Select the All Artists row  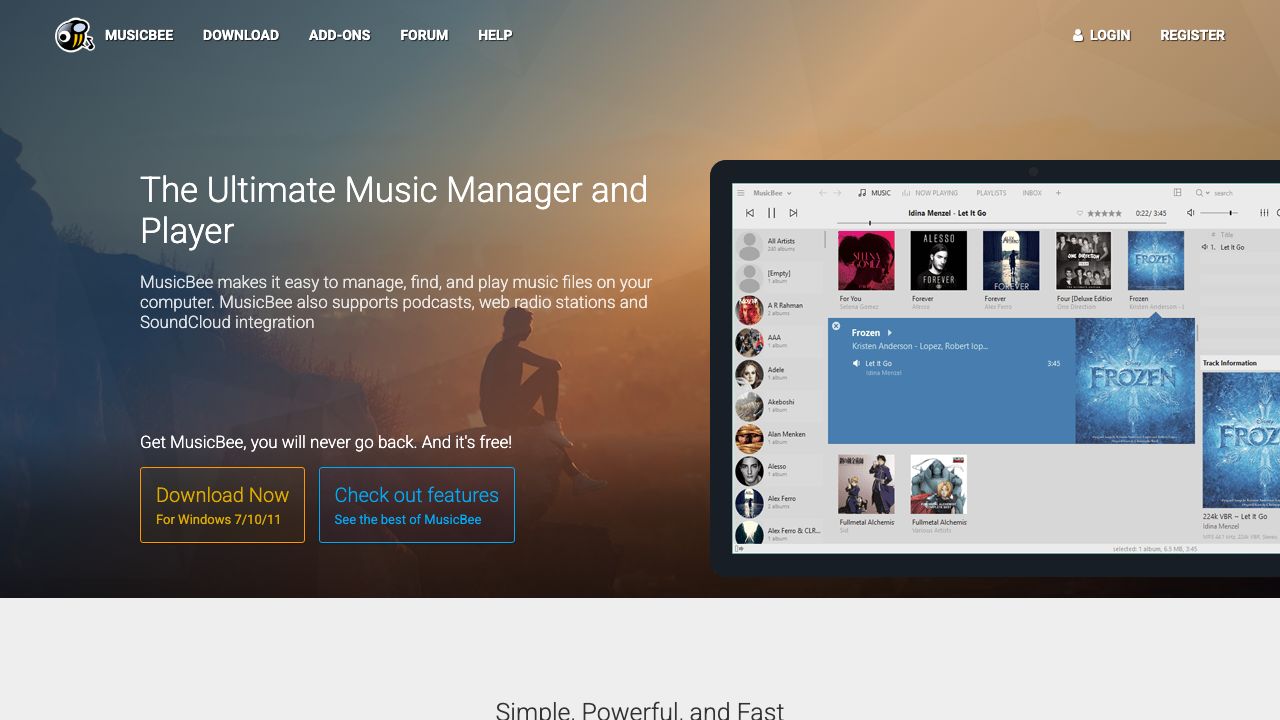coord(780,245)
